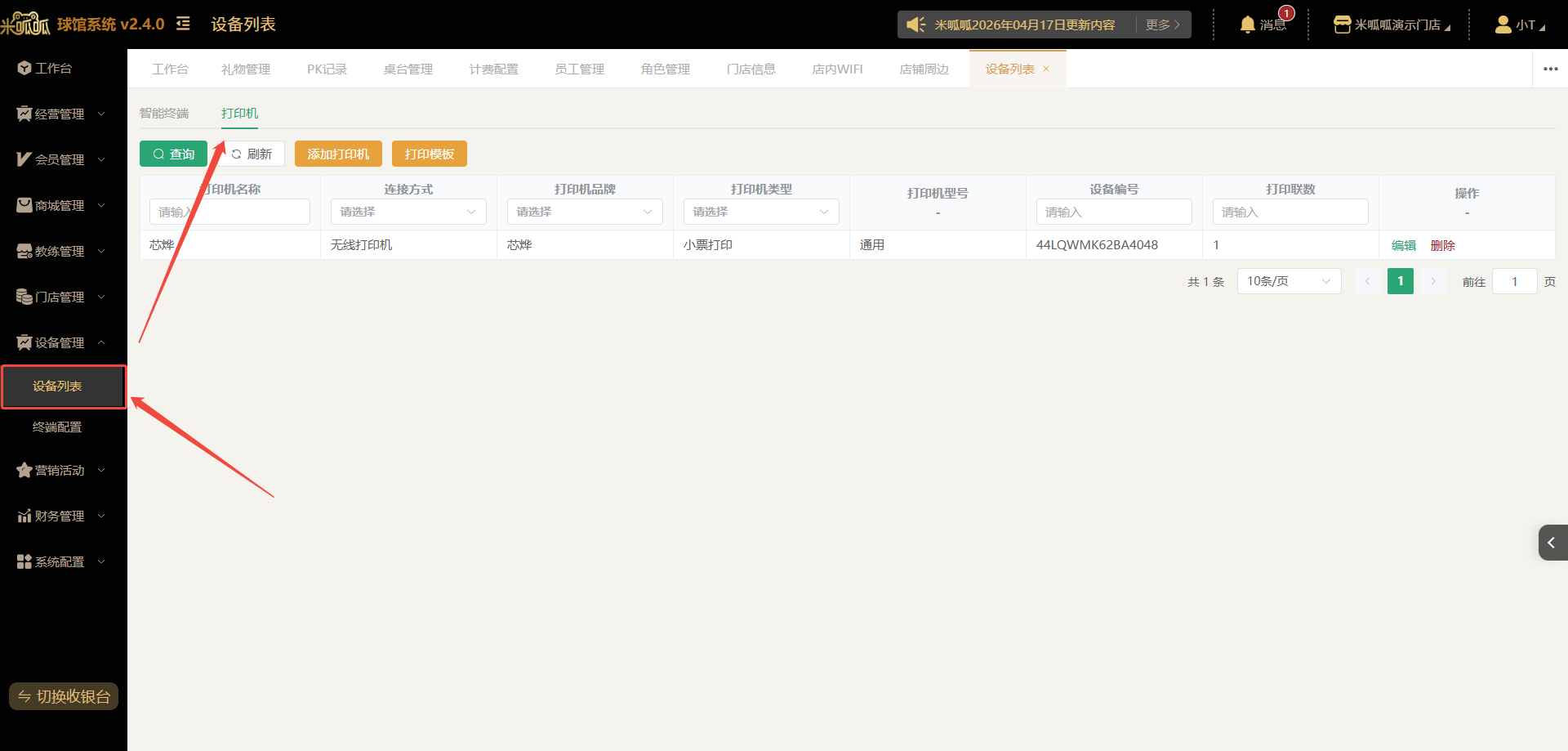Expand 会员管理 menu chevron
Viewport: 1568px width, 751px height.
(x=101, y=159)
